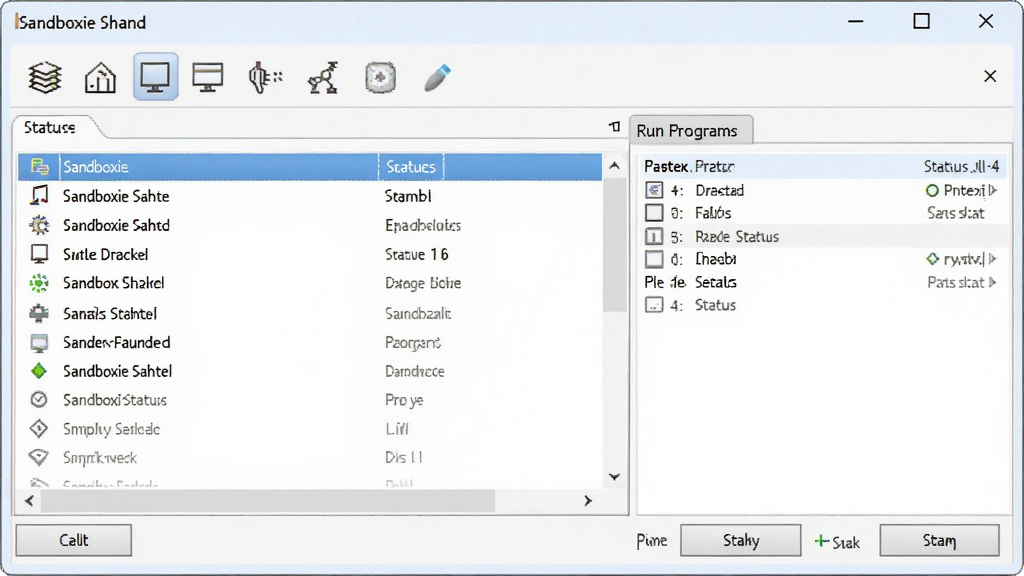Click the house toolbar icon
This screenshot has width=1024, height=576.
[100, 77]
